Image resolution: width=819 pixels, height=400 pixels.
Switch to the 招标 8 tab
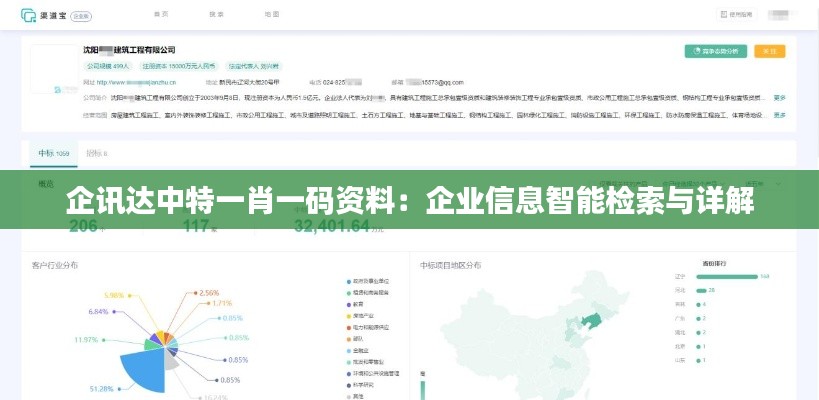[97, 154]
